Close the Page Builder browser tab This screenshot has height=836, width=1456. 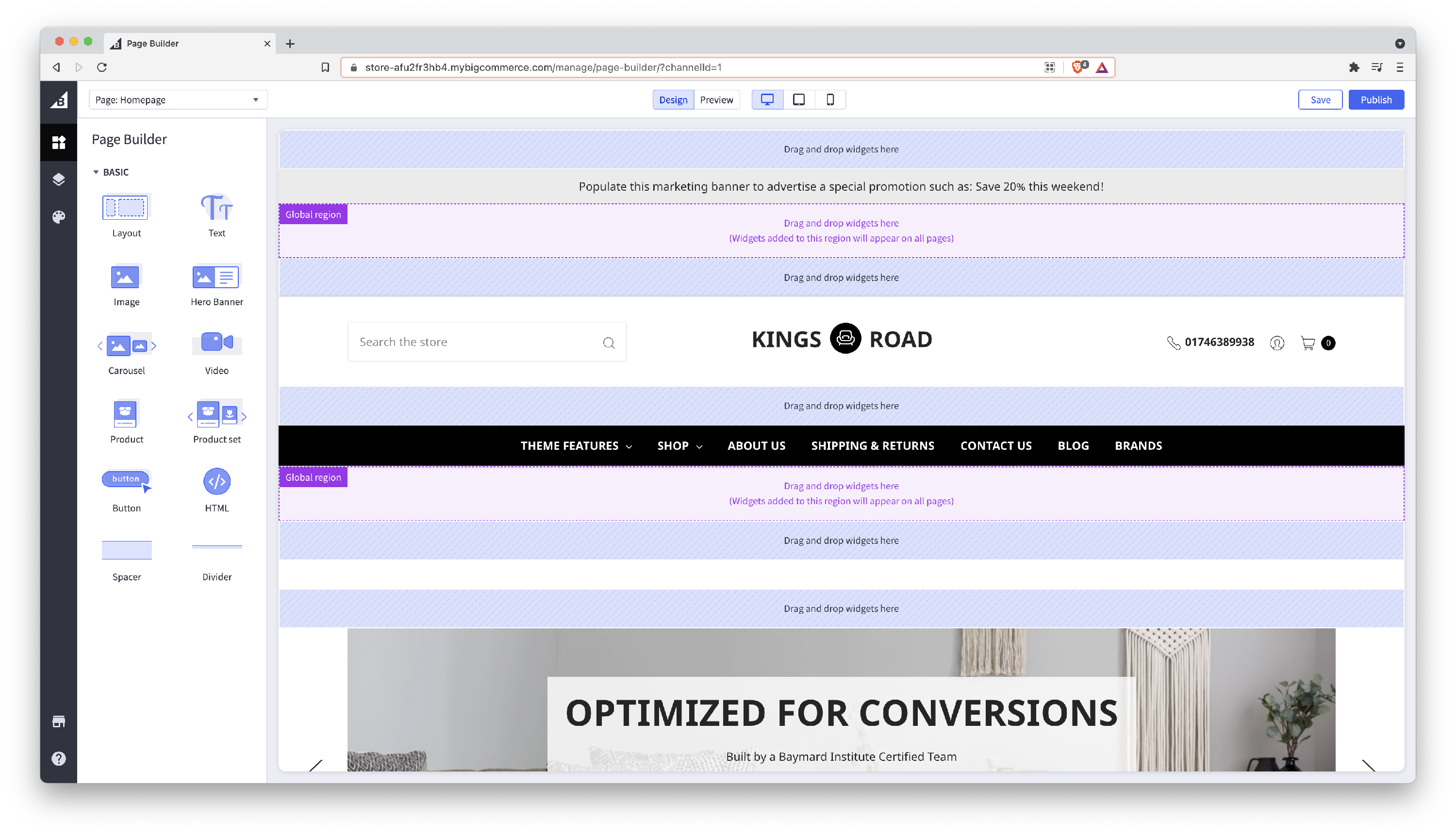[267, 44]
